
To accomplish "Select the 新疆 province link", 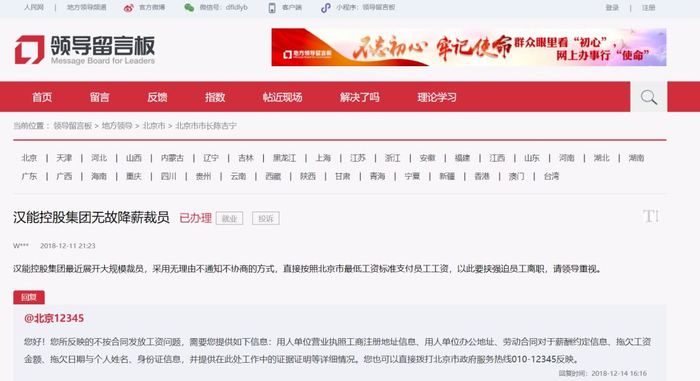I will click(x=447, y=176).
